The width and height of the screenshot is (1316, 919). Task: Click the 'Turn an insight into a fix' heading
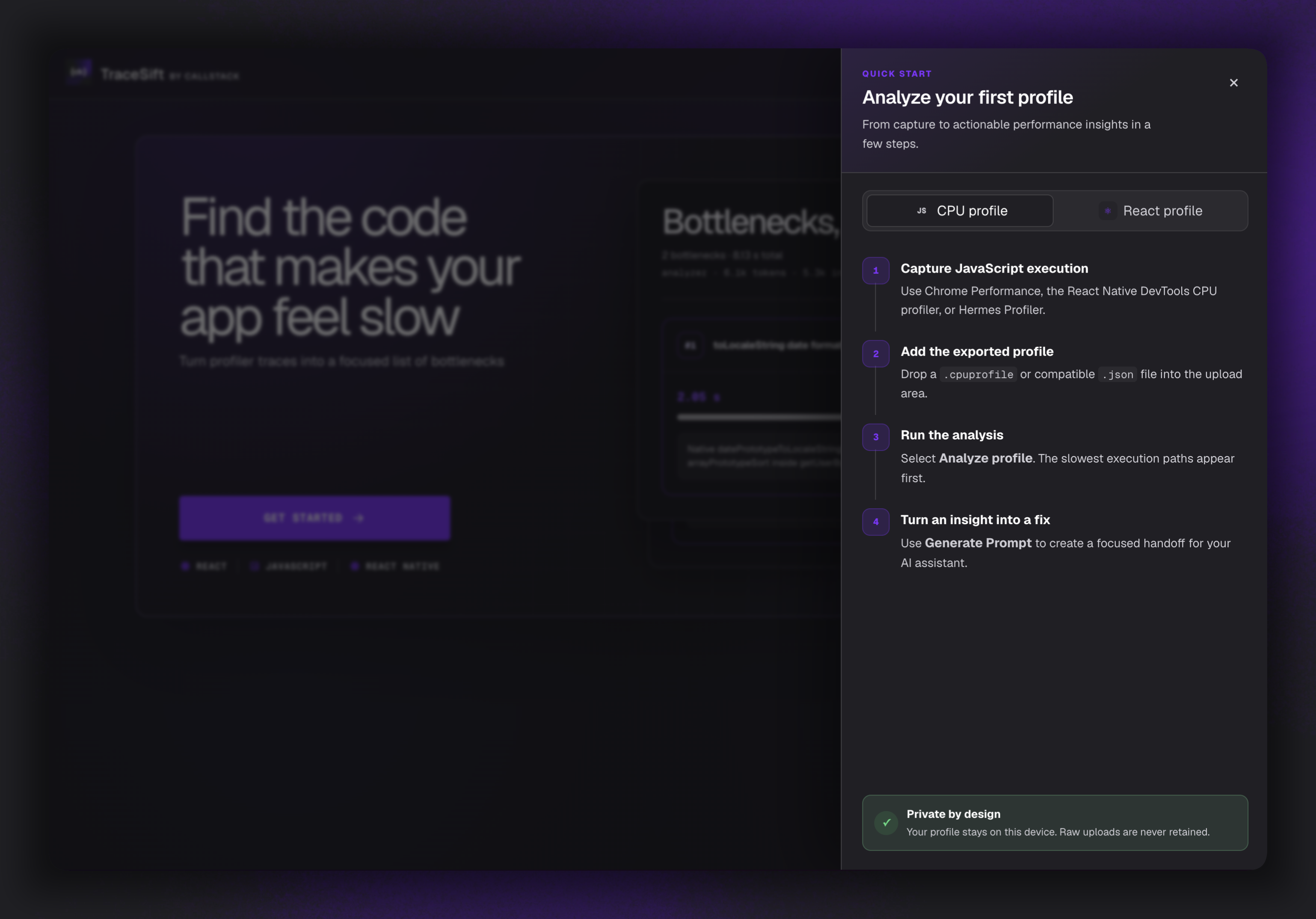tap(975, 520)
